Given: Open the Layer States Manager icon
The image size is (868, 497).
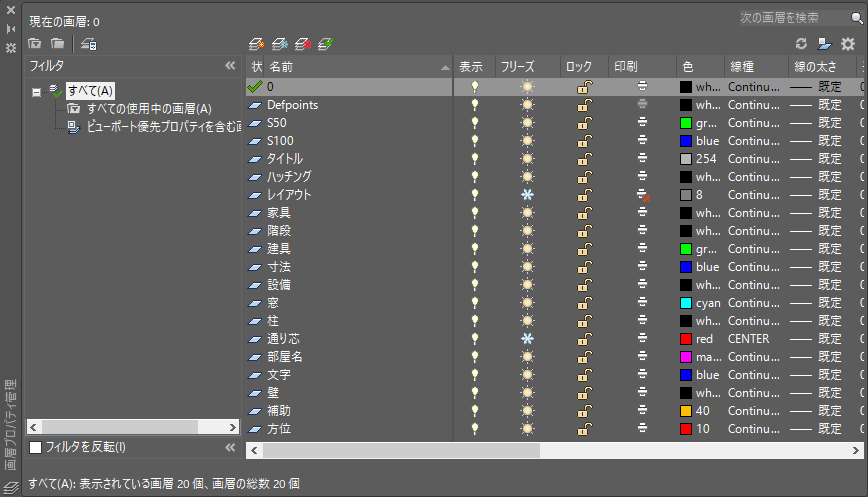Looking at the screenshot, I should coord(89,44).
